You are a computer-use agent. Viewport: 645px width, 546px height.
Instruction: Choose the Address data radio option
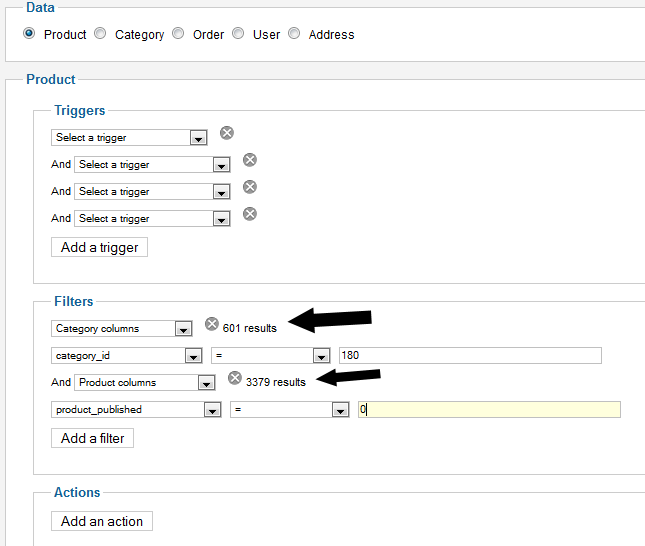pos(294,33)
